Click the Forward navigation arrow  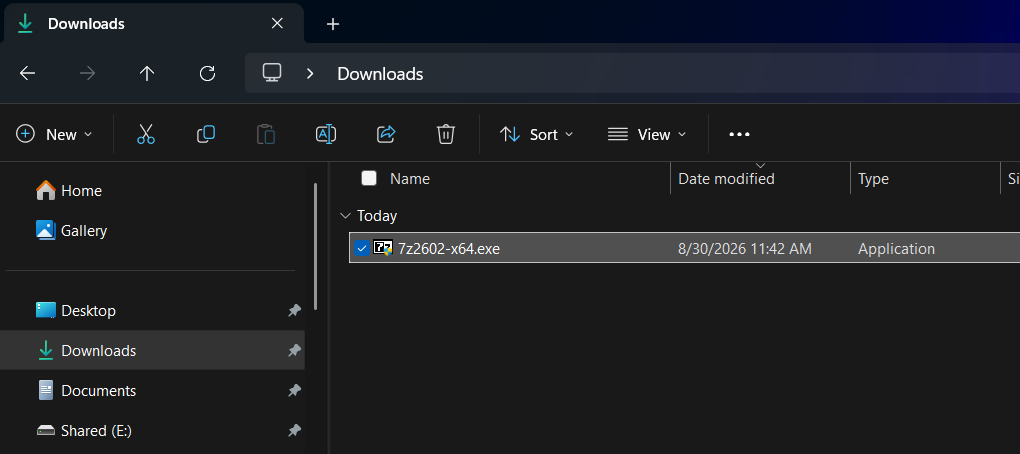[x=87, y=73]
